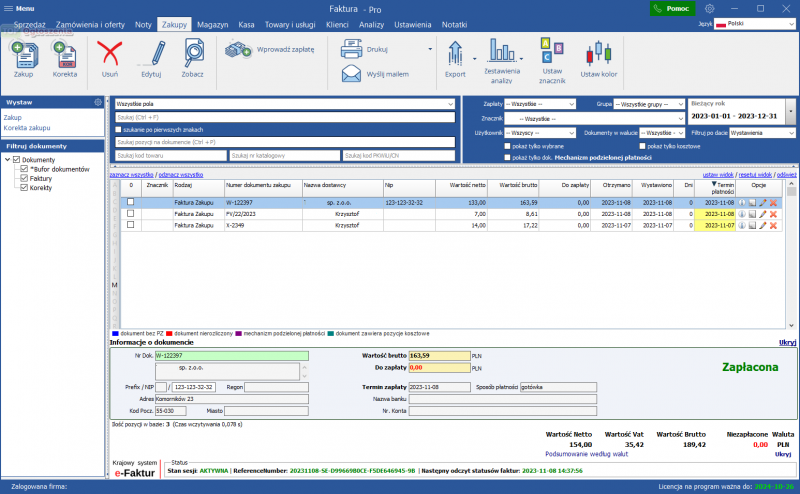The image size is (800, 494).
Task: Click the Zobacz preview icon
Action: pos(192,54)
